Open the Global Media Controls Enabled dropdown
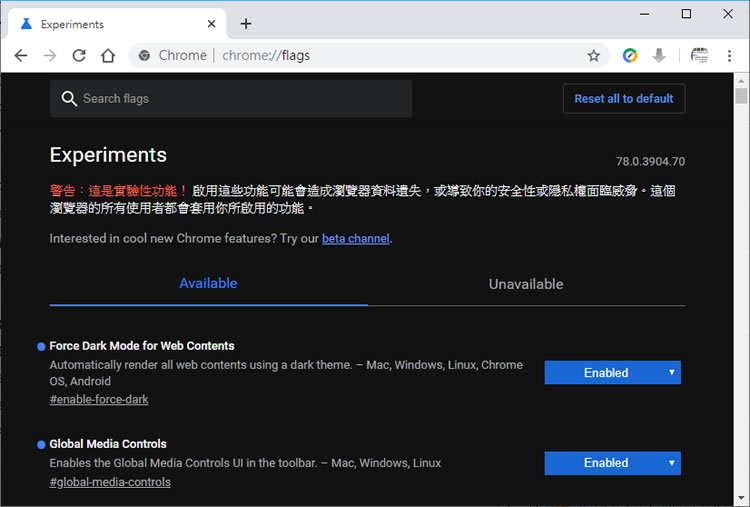This screenshot has width=750, height=507. [612, 463]
